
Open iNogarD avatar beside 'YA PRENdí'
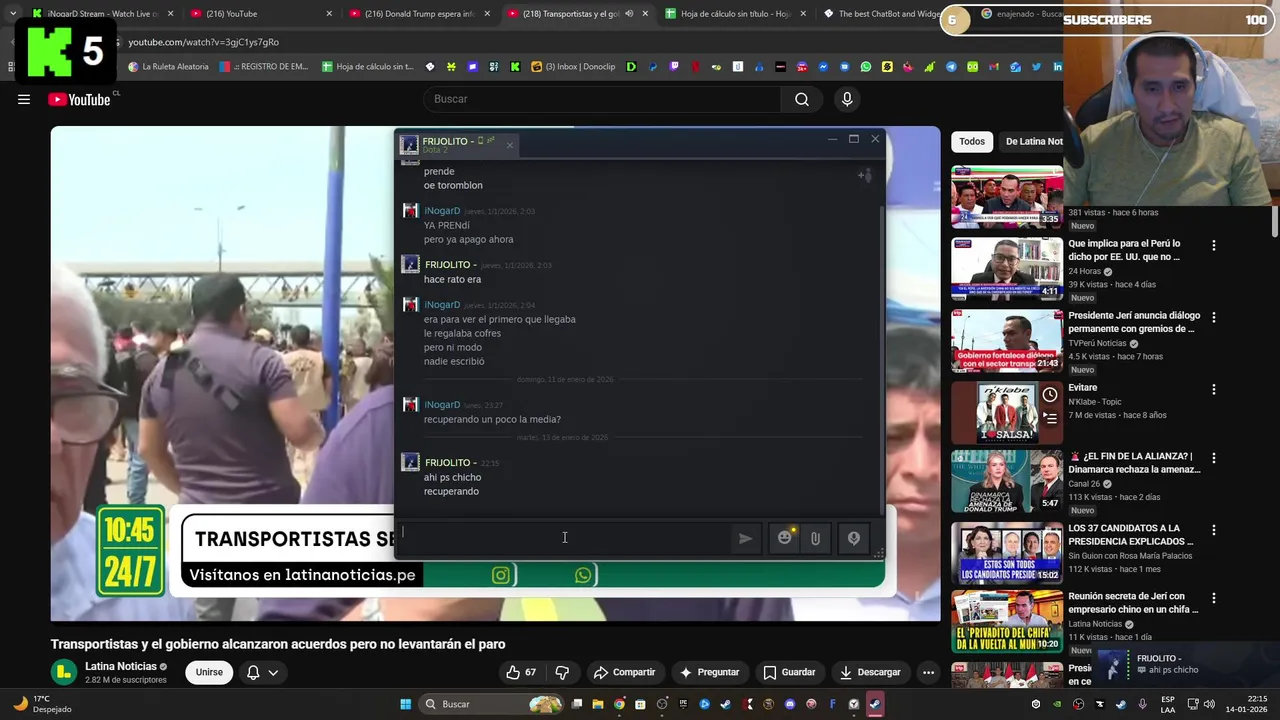tap(410, 211)
